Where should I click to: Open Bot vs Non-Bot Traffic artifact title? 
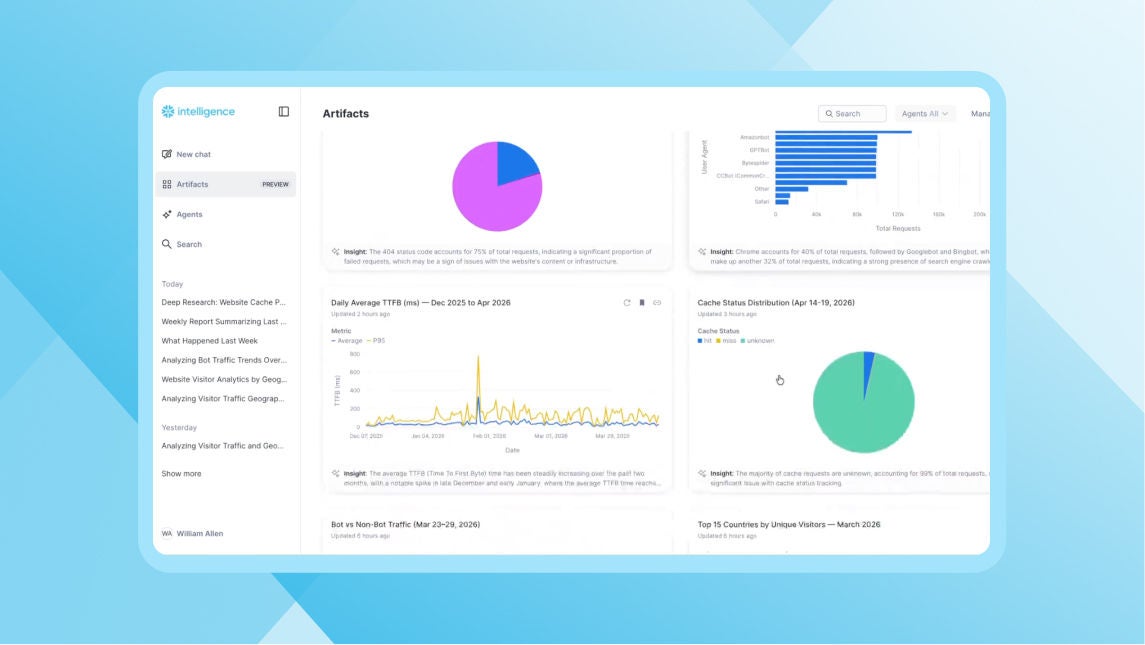tap(405, 524)
